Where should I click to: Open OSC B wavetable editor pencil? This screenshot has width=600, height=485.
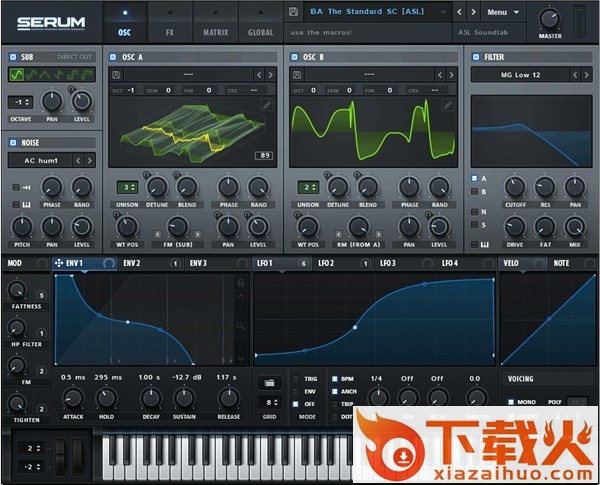tap(447, 105)
